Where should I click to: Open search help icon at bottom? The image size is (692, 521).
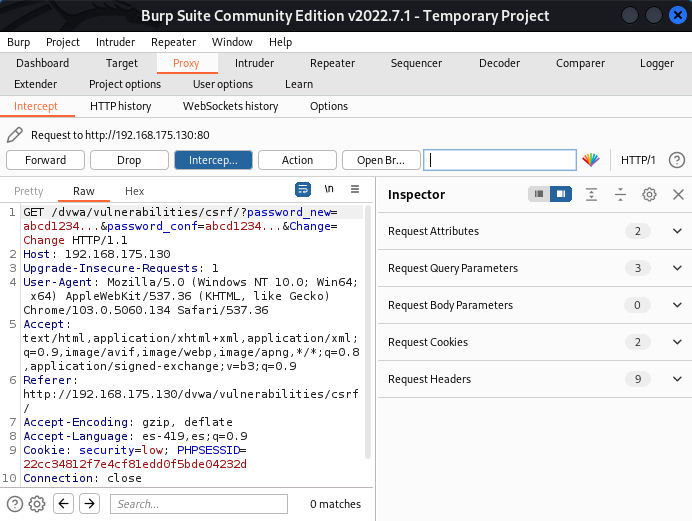15,504
